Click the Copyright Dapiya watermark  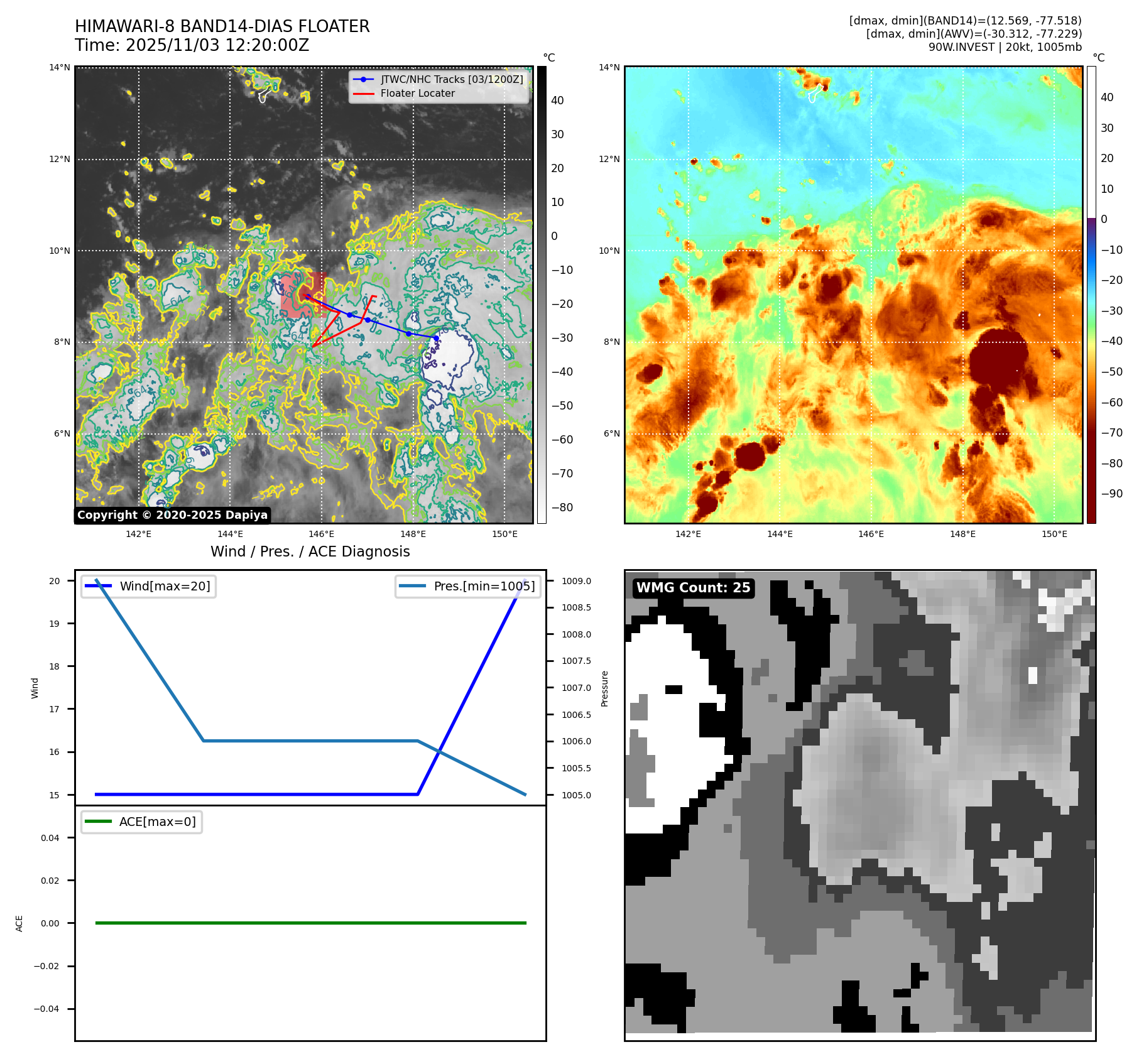[x=172, y=515]
